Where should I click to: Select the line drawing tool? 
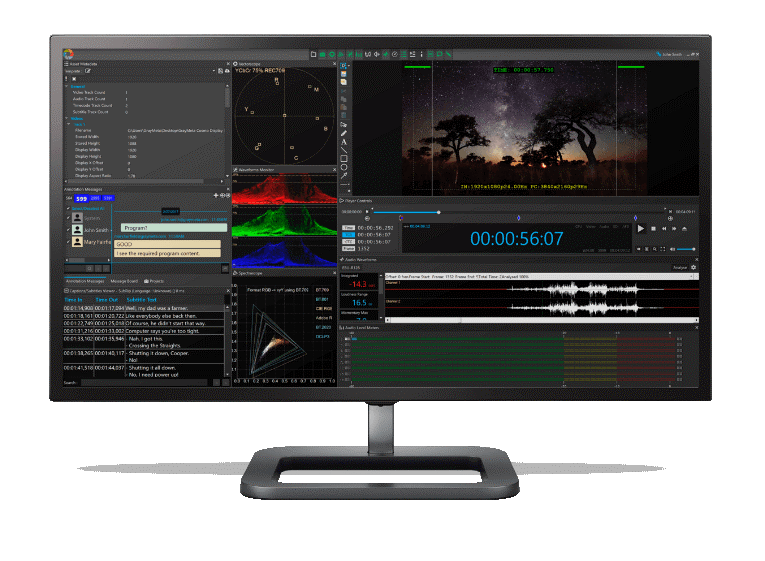(343, 150)
